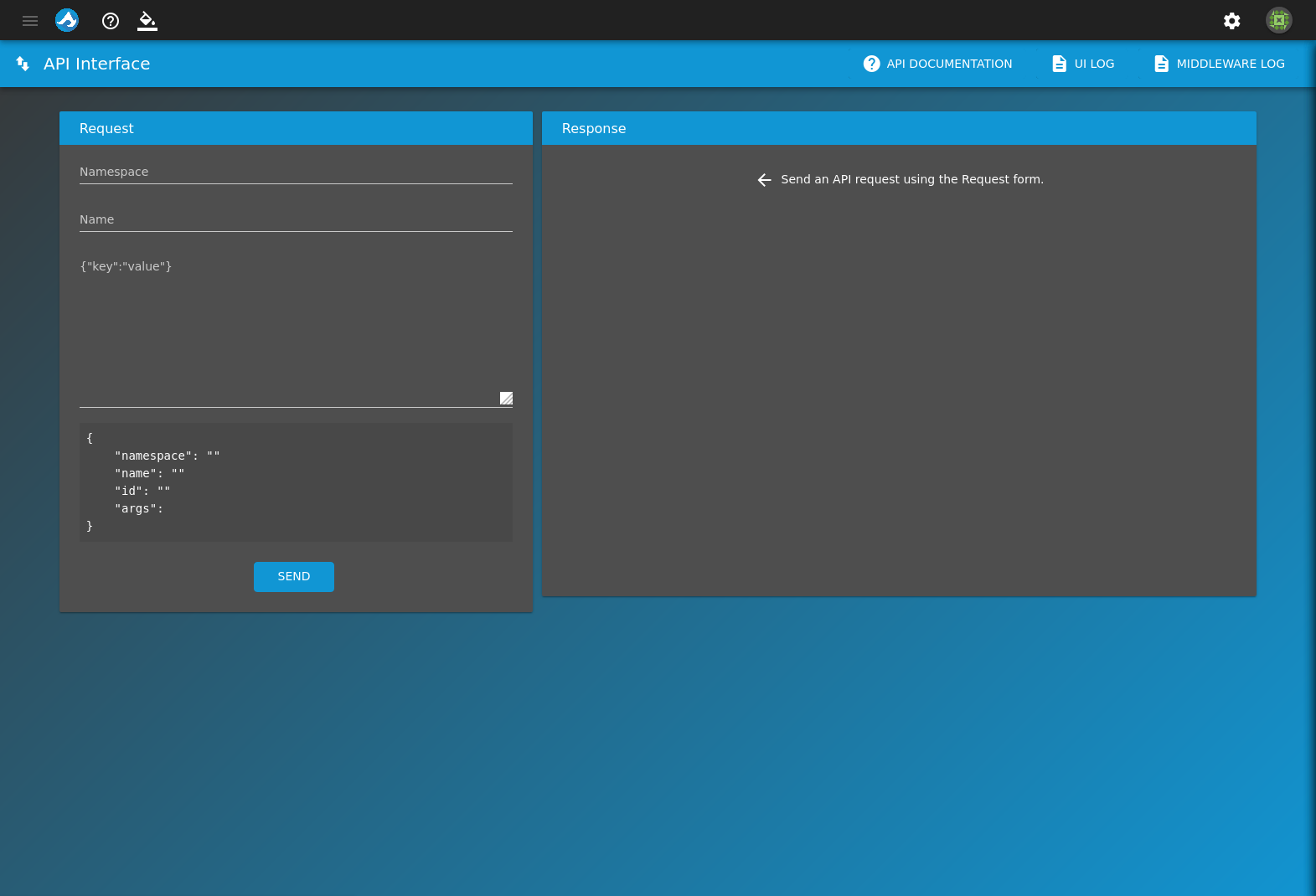Screen dimensions: 1316x896
Task: Open API Documentation link
Action: (x=937, y=64)
